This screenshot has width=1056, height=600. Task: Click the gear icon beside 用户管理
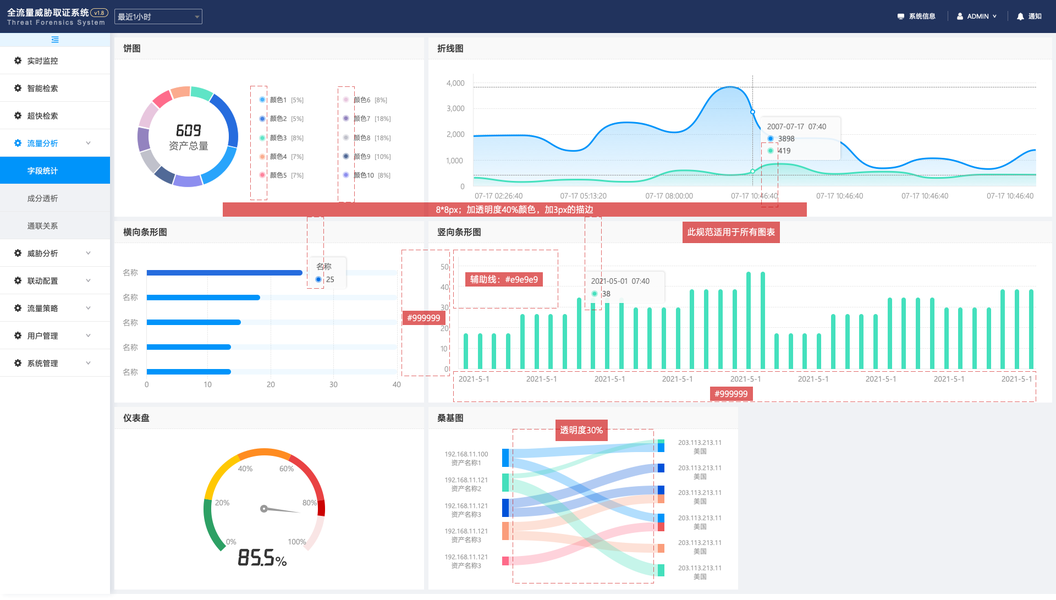tap(18, 335)
